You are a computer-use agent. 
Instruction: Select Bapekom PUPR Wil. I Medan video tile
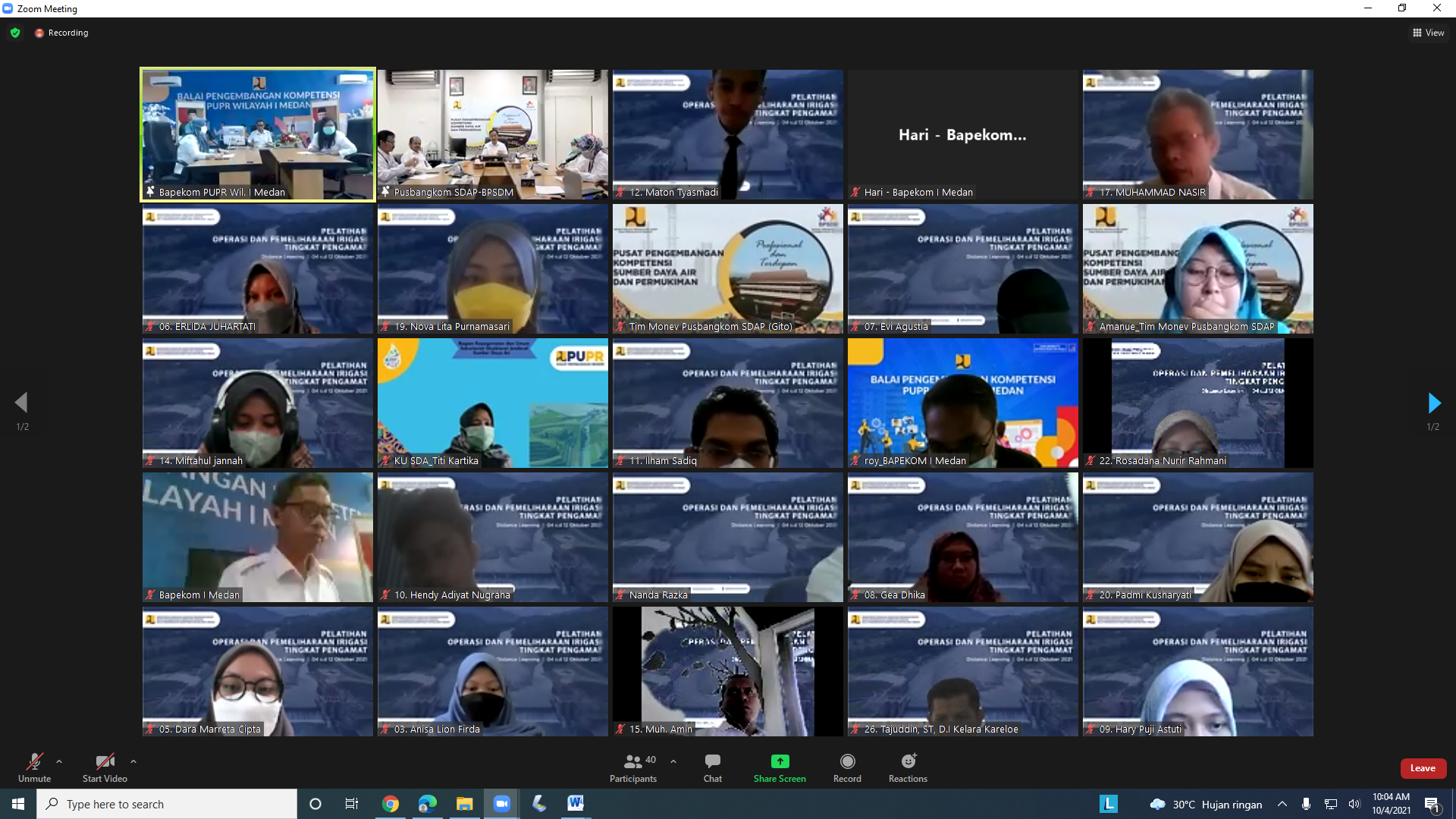click(258, 134)
